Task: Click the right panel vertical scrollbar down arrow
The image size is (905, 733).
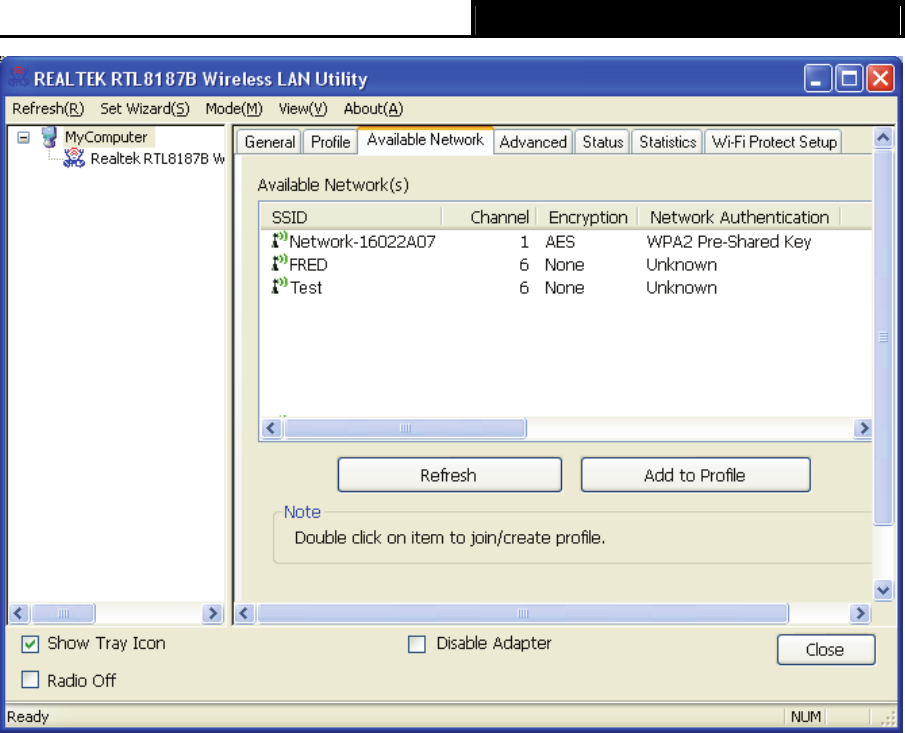Action: pyautogui.click(x=883, y=590)
